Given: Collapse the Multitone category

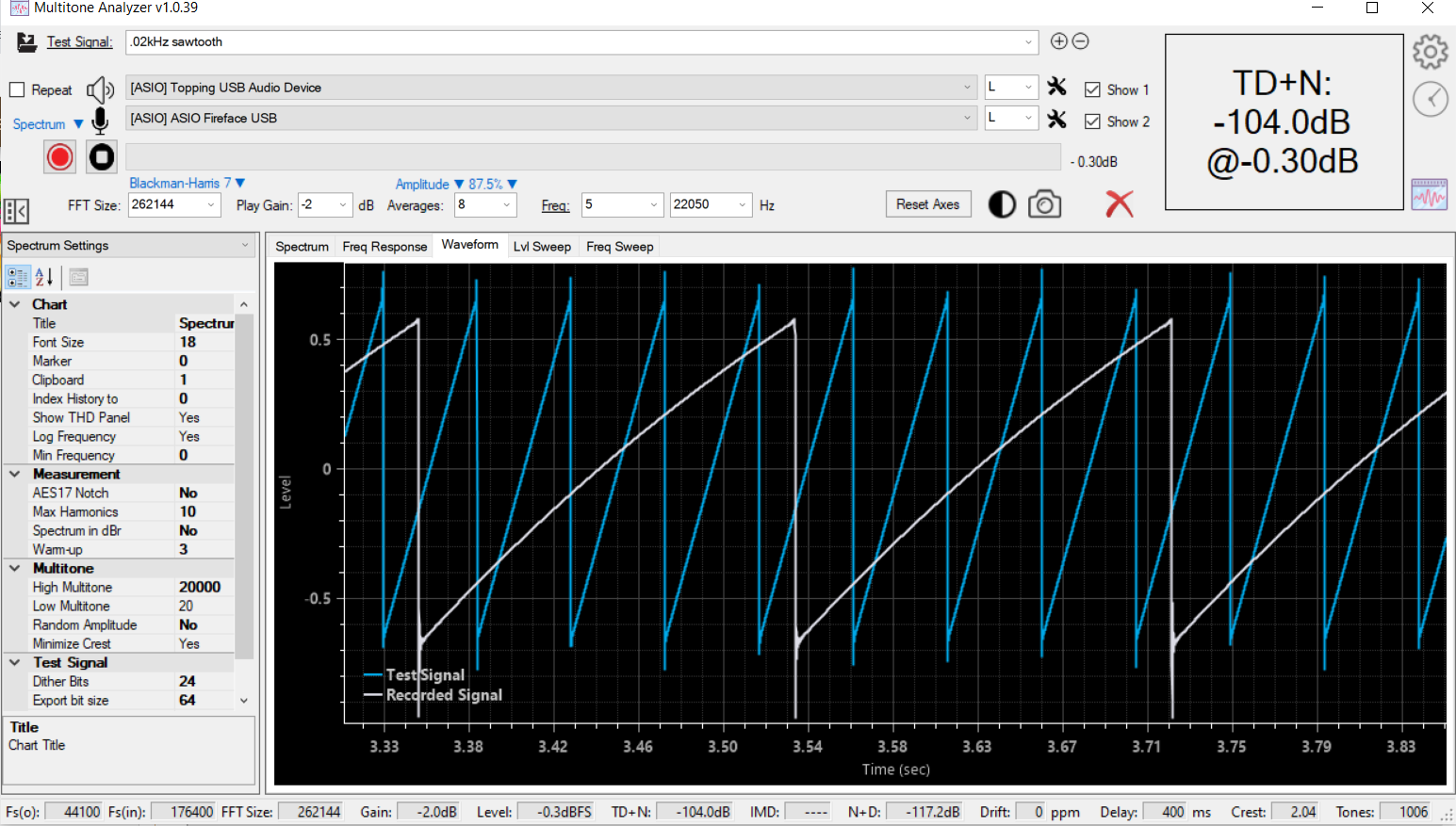Looking at the screenshot, I should click(15, 568).
